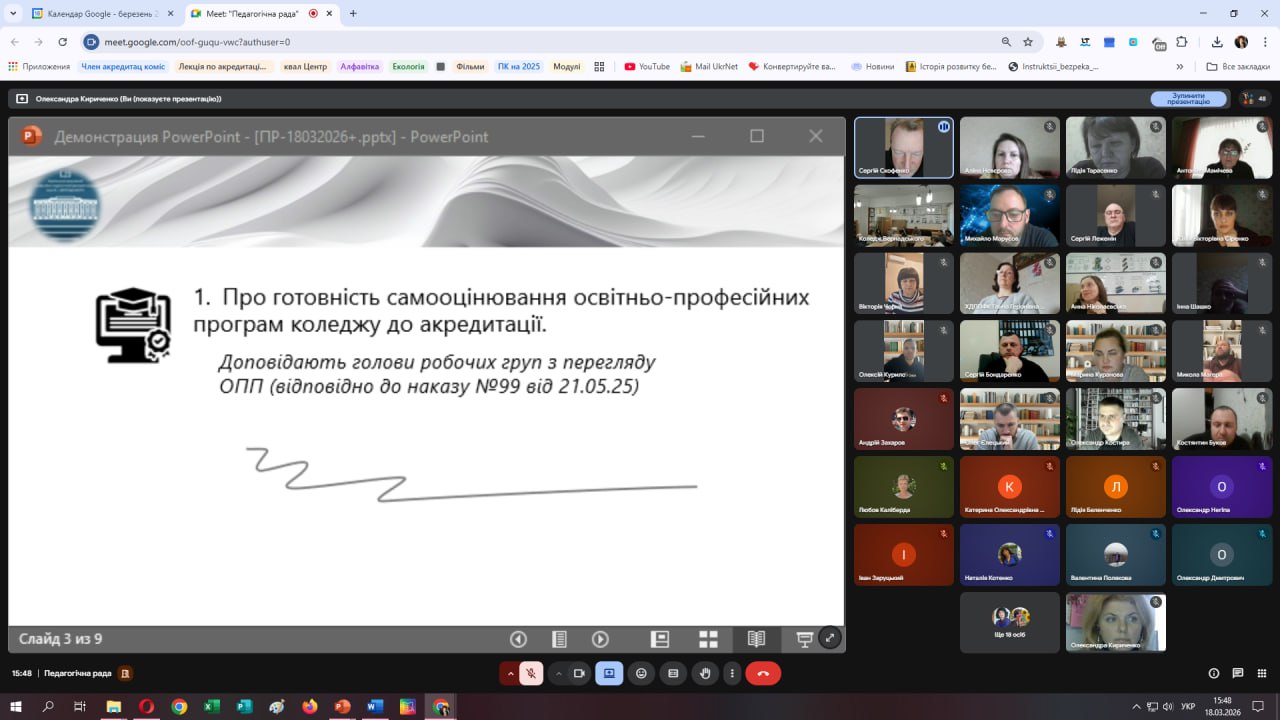Advance to the next slide arrow

coord(600,639)
